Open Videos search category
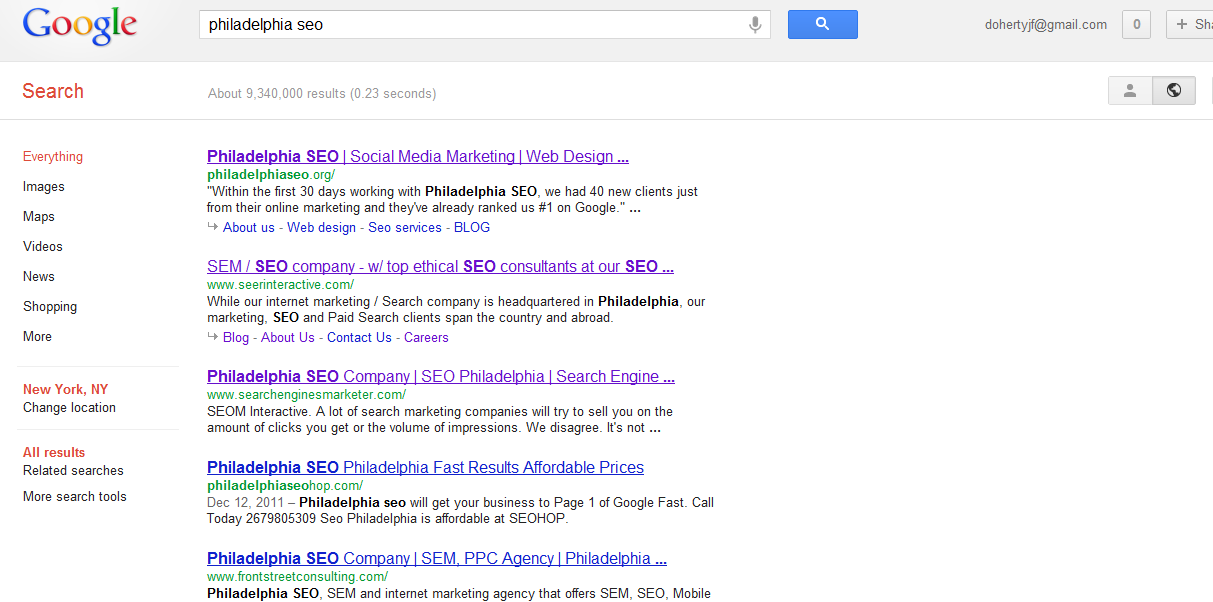 (43, 247)
